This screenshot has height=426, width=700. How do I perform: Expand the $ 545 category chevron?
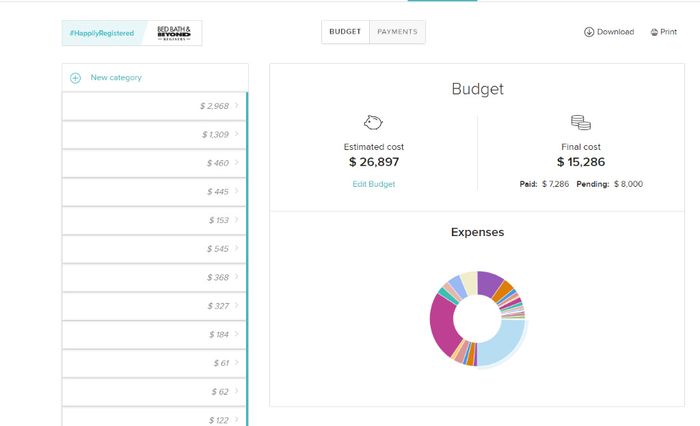click(237, 248)
